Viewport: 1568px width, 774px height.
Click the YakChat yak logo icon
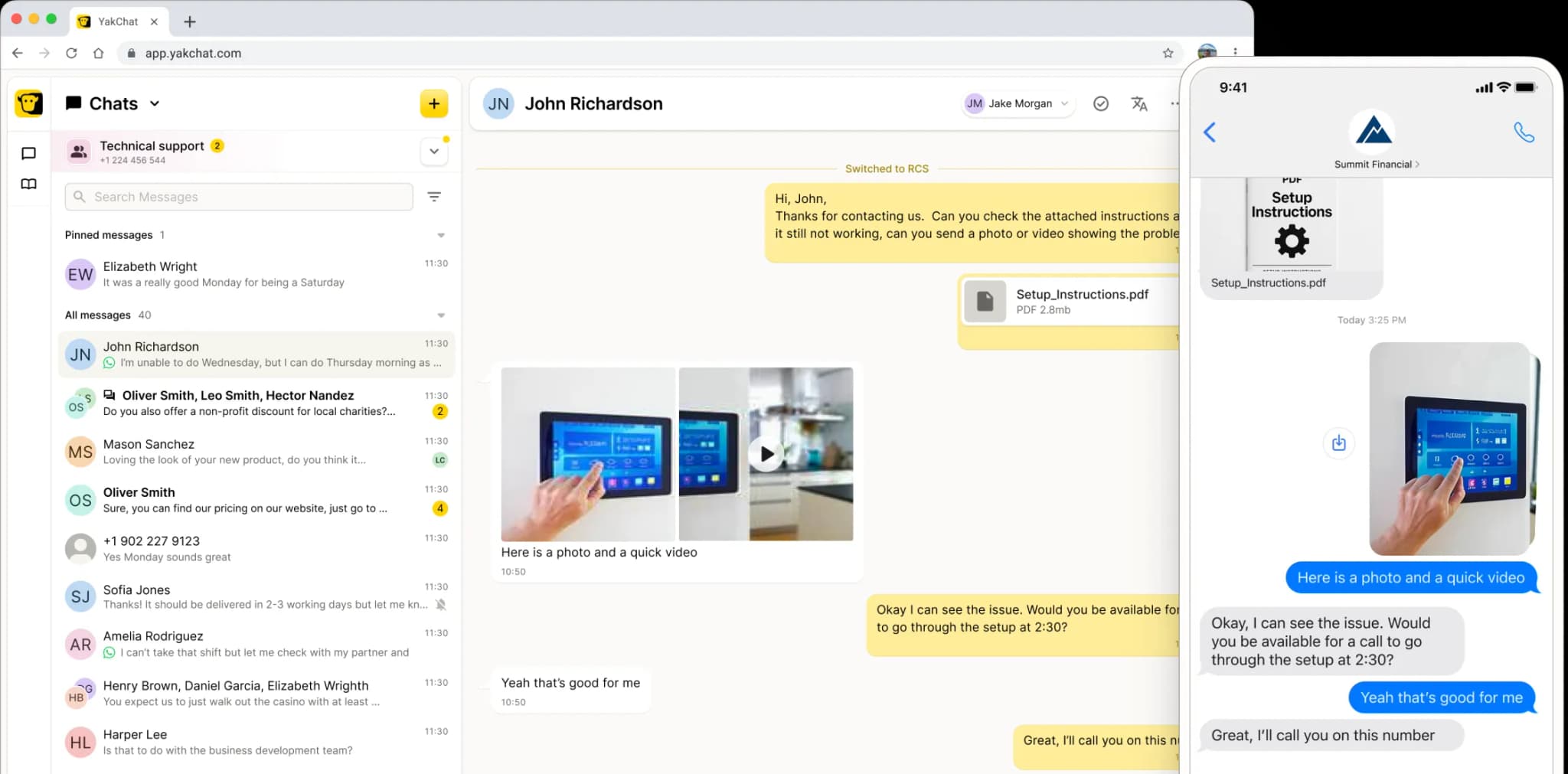pyautogui.click(x=29, y=103)
